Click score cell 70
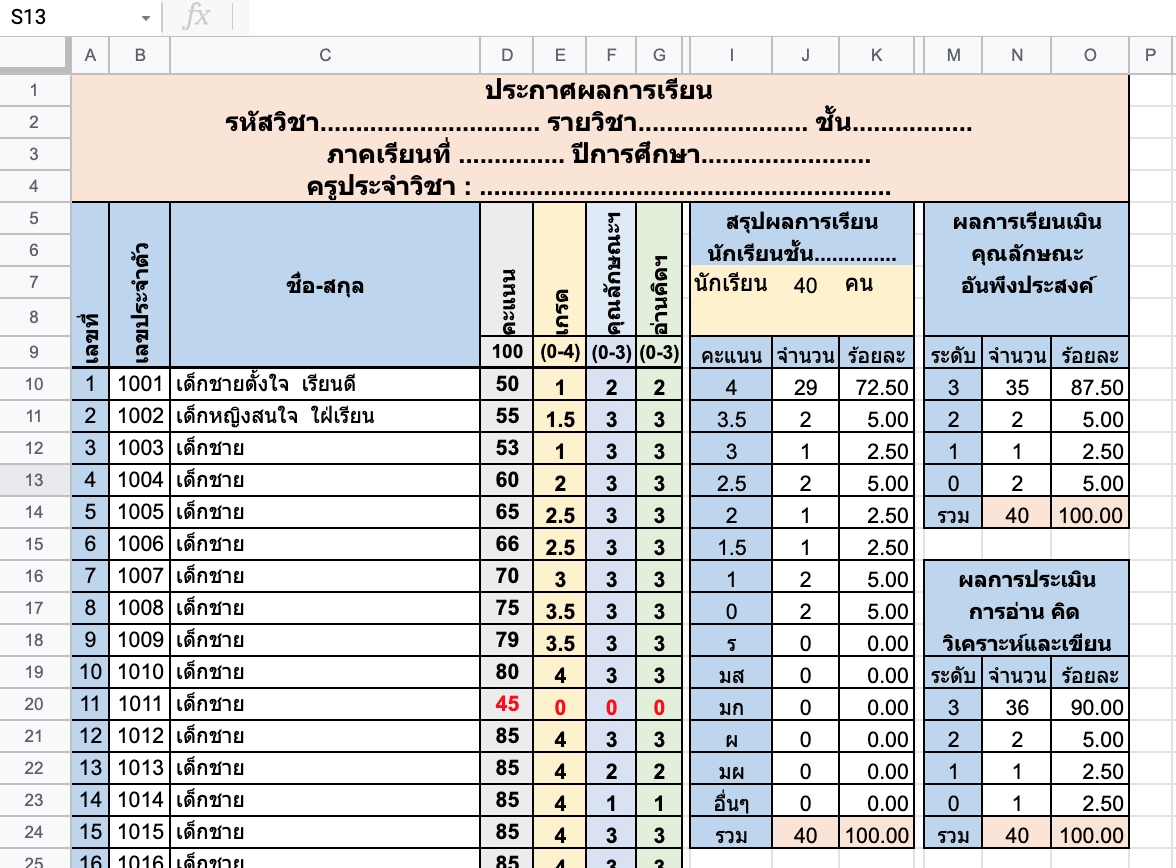Image resolution: width=1176 pixels, height=868 pixels. (507, 576)
